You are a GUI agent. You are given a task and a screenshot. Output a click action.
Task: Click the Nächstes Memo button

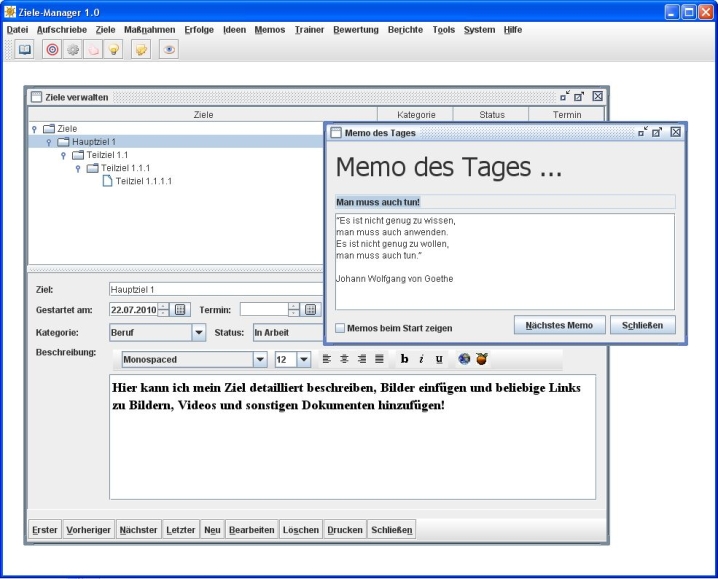(560, 325)
